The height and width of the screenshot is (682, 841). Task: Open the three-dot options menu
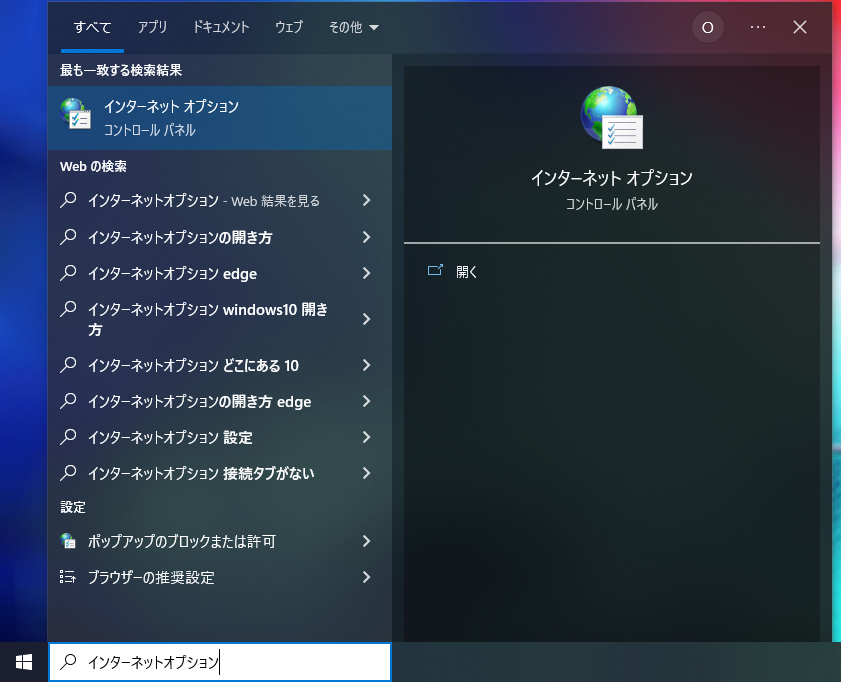(758, 27)
